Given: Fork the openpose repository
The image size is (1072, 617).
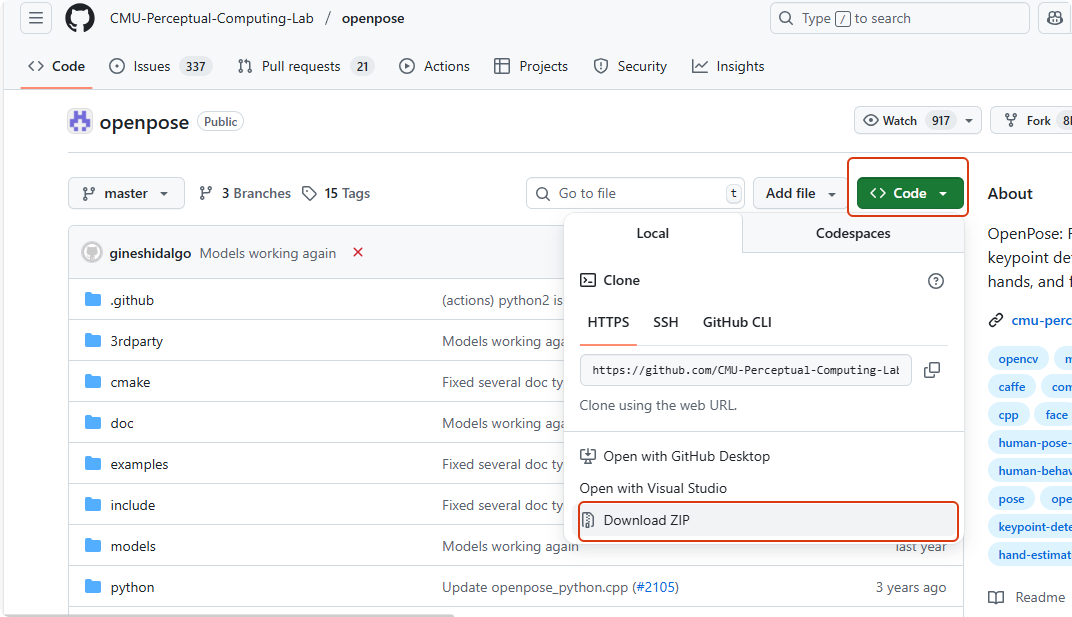Looking at the screenshot, I should click(x=1031, y=121).
